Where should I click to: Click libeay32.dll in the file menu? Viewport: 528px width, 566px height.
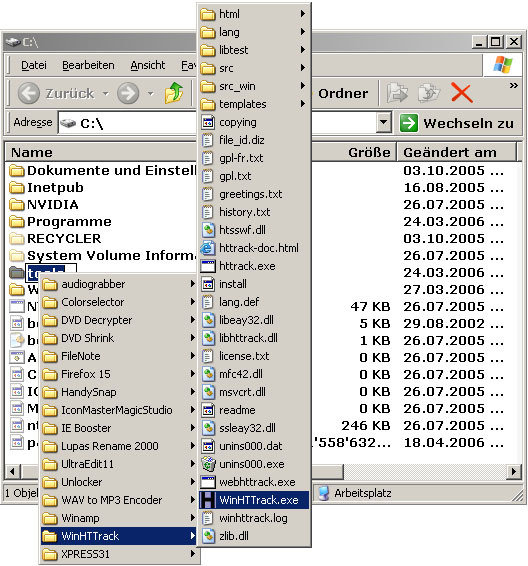pyautogui.click(x=254, y=320)
